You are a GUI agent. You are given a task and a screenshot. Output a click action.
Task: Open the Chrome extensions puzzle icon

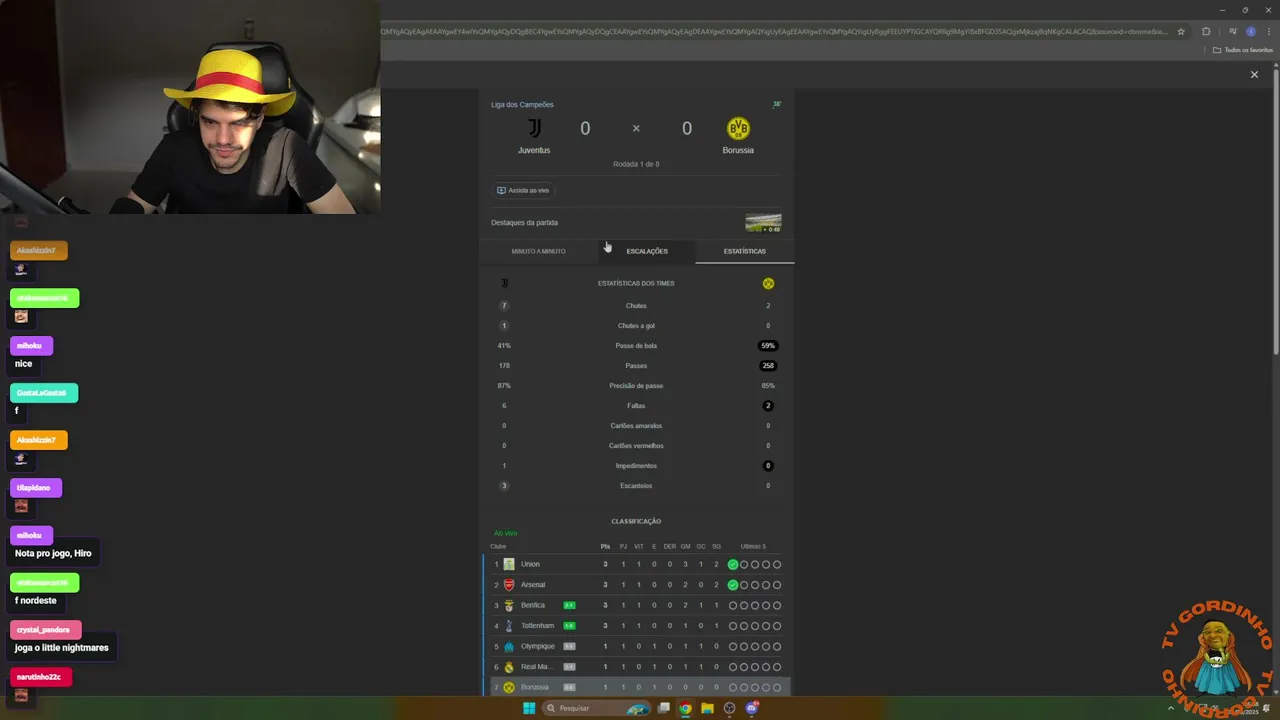point(1206,31)
